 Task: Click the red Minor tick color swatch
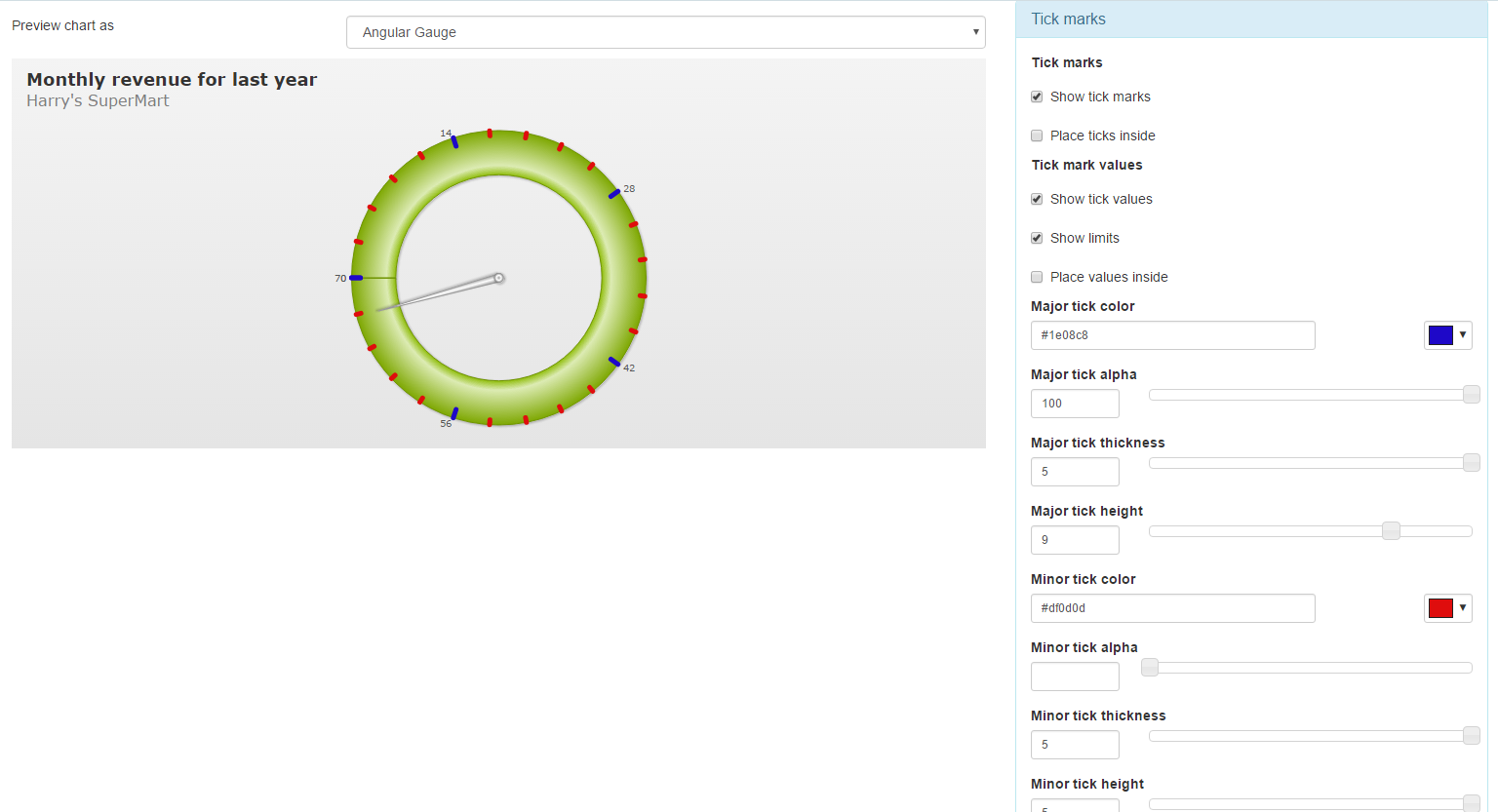click(x=1439, y=608)
